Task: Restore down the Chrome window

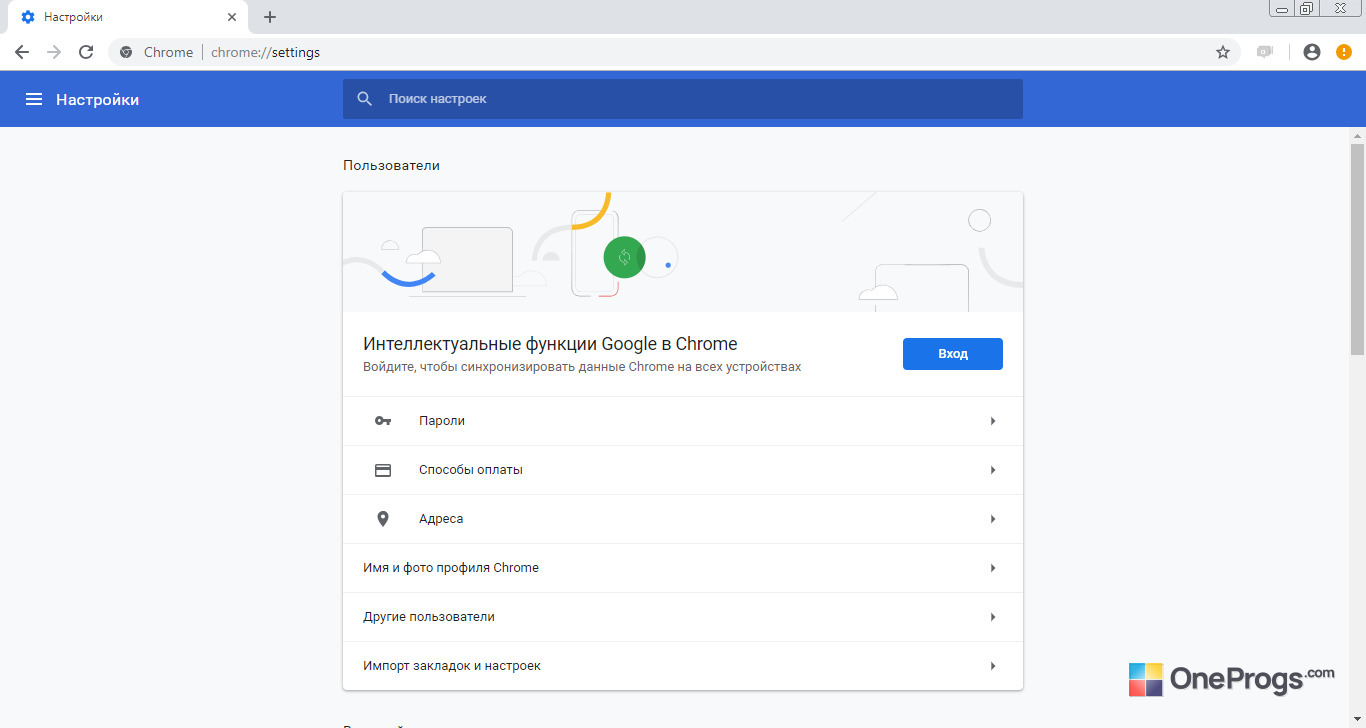Action: pyautogui.click(x=1307, y=9)
